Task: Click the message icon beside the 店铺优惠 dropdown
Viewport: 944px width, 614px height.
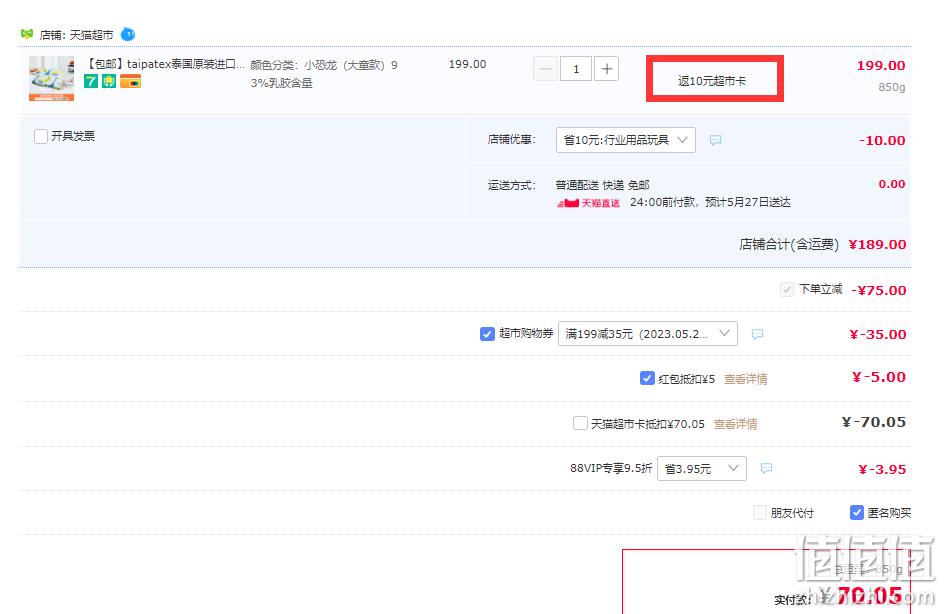Action: (x=715, y=140)
